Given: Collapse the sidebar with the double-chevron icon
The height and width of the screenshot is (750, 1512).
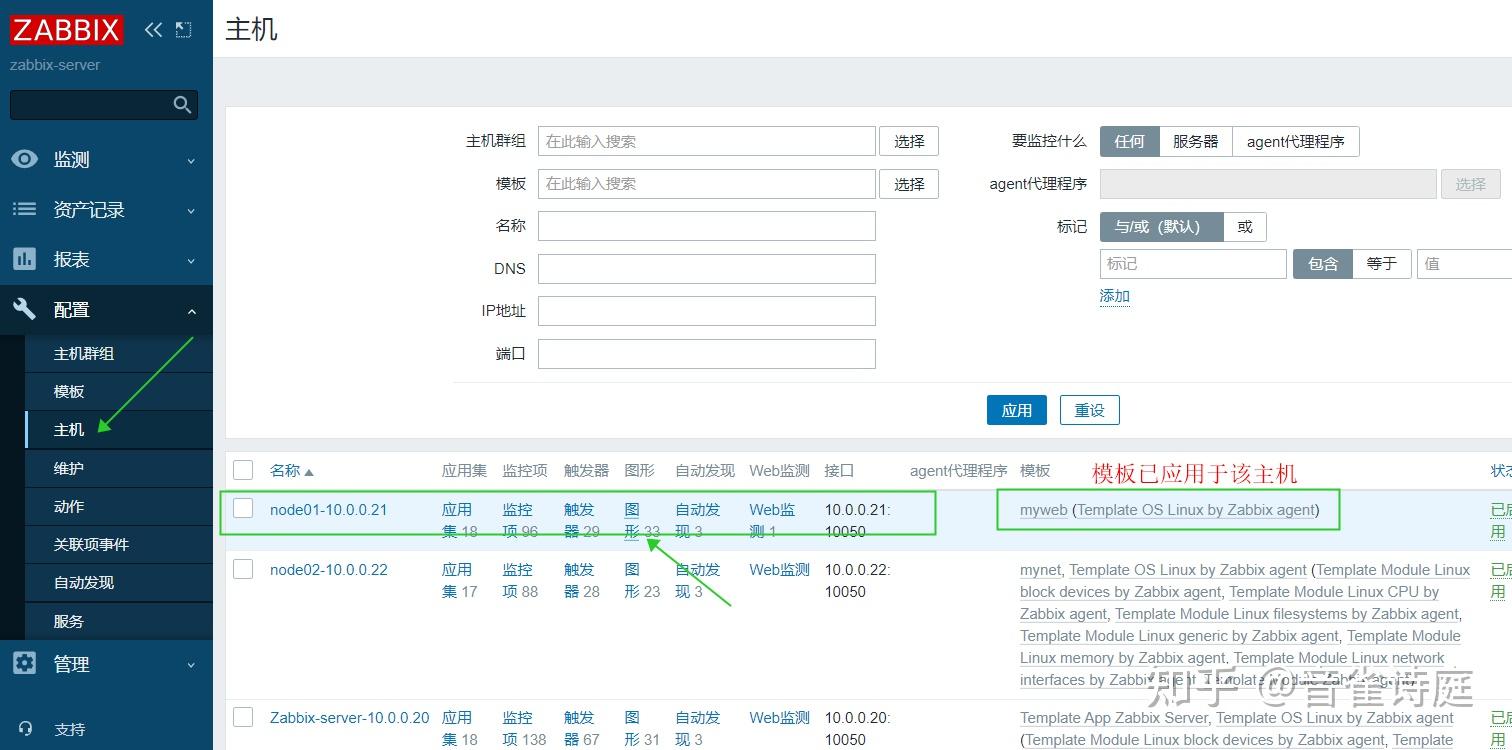Looking at the screenshot, I should 152,29.
